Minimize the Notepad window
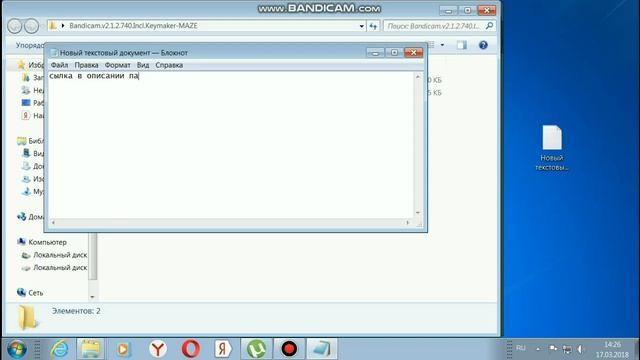Viewport: 640px width, 360px height. click(375, 53)
